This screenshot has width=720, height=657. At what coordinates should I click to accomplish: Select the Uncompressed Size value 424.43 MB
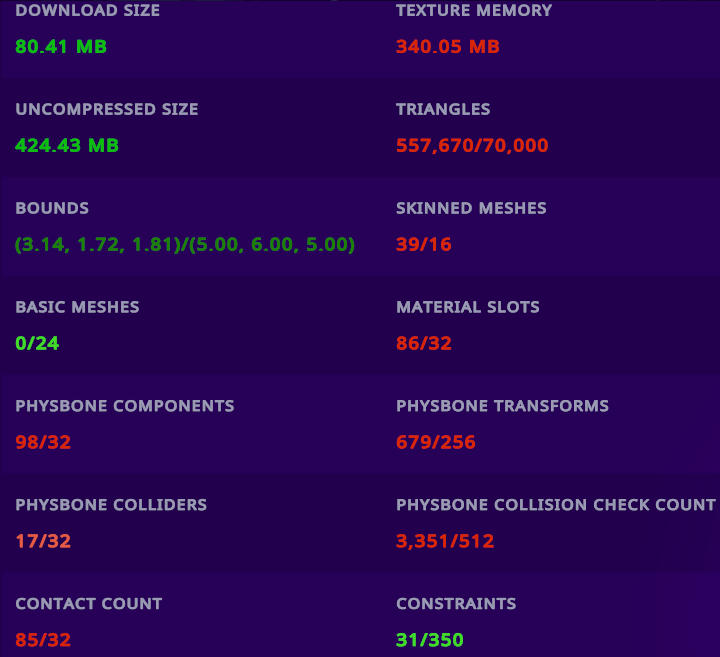[x=67, y=146]
